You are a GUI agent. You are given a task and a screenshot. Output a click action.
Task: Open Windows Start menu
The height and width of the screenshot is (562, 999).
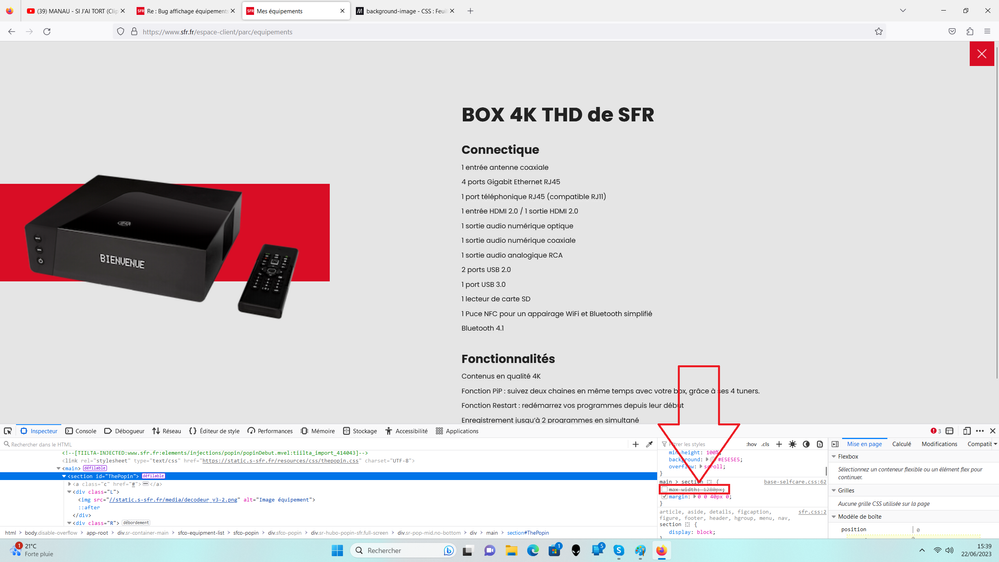click(337, 551)
